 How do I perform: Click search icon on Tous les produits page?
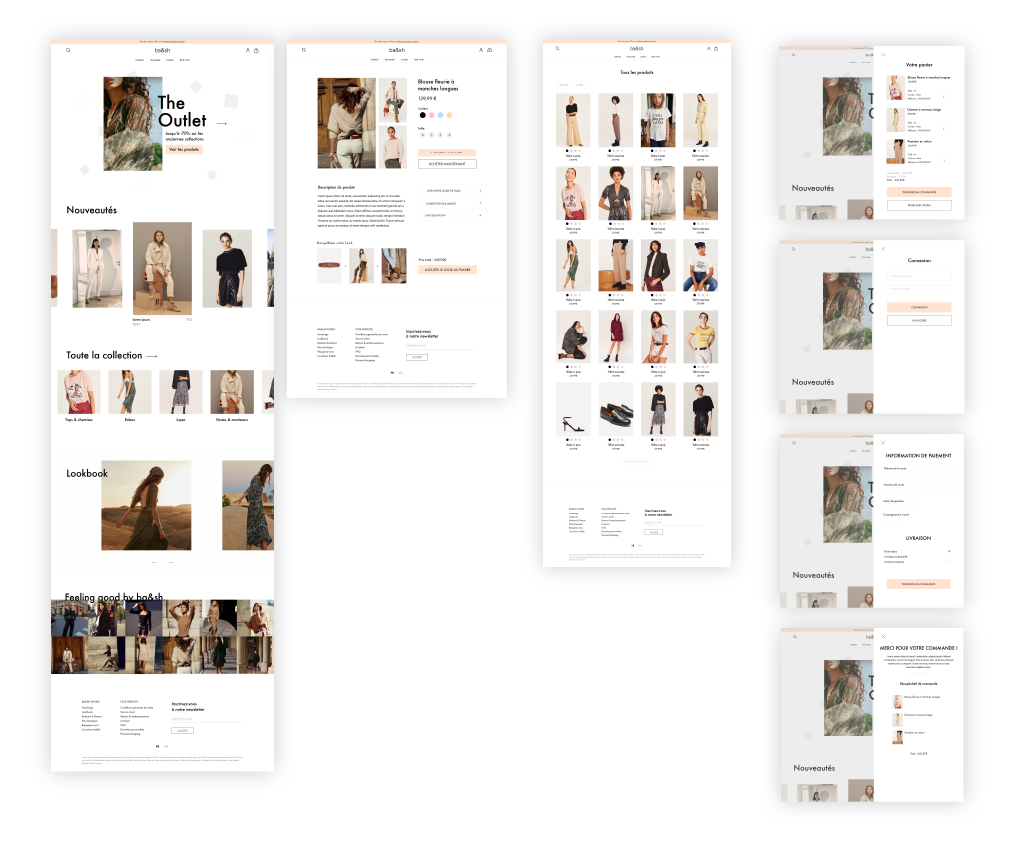click(x=557, y=48)
